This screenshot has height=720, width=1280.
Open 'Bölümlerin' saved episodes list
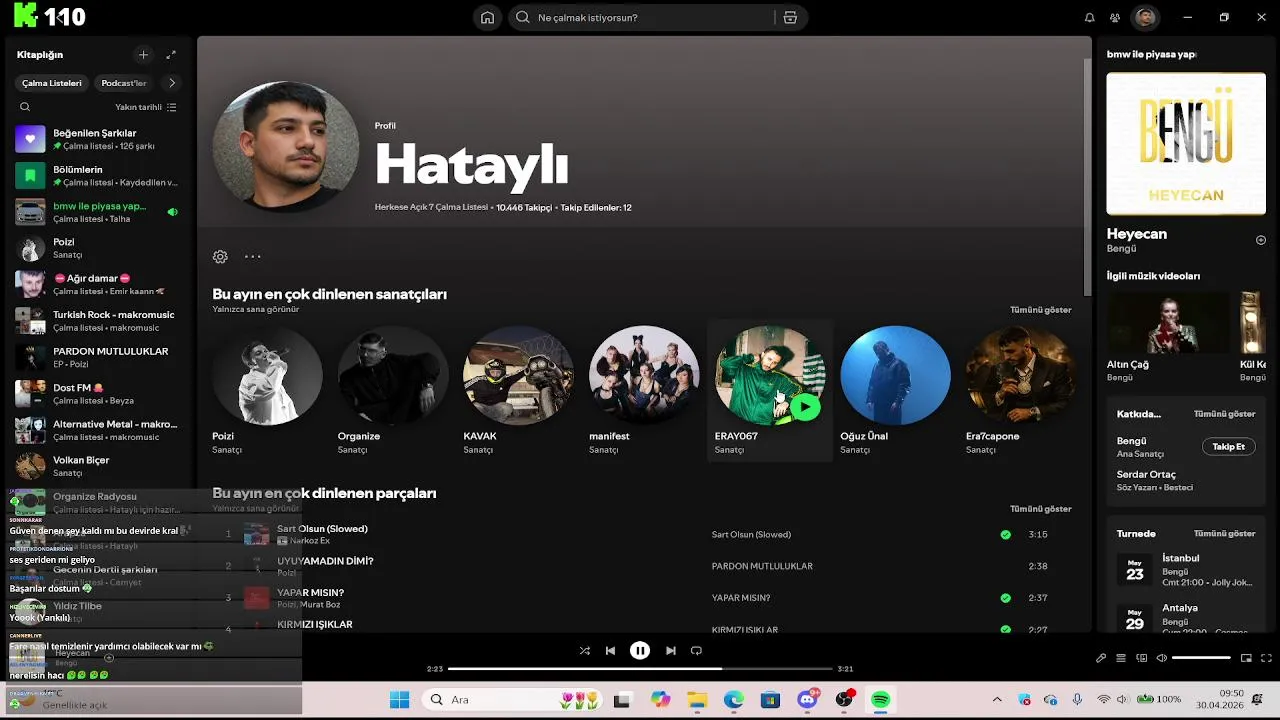point(97,176)
